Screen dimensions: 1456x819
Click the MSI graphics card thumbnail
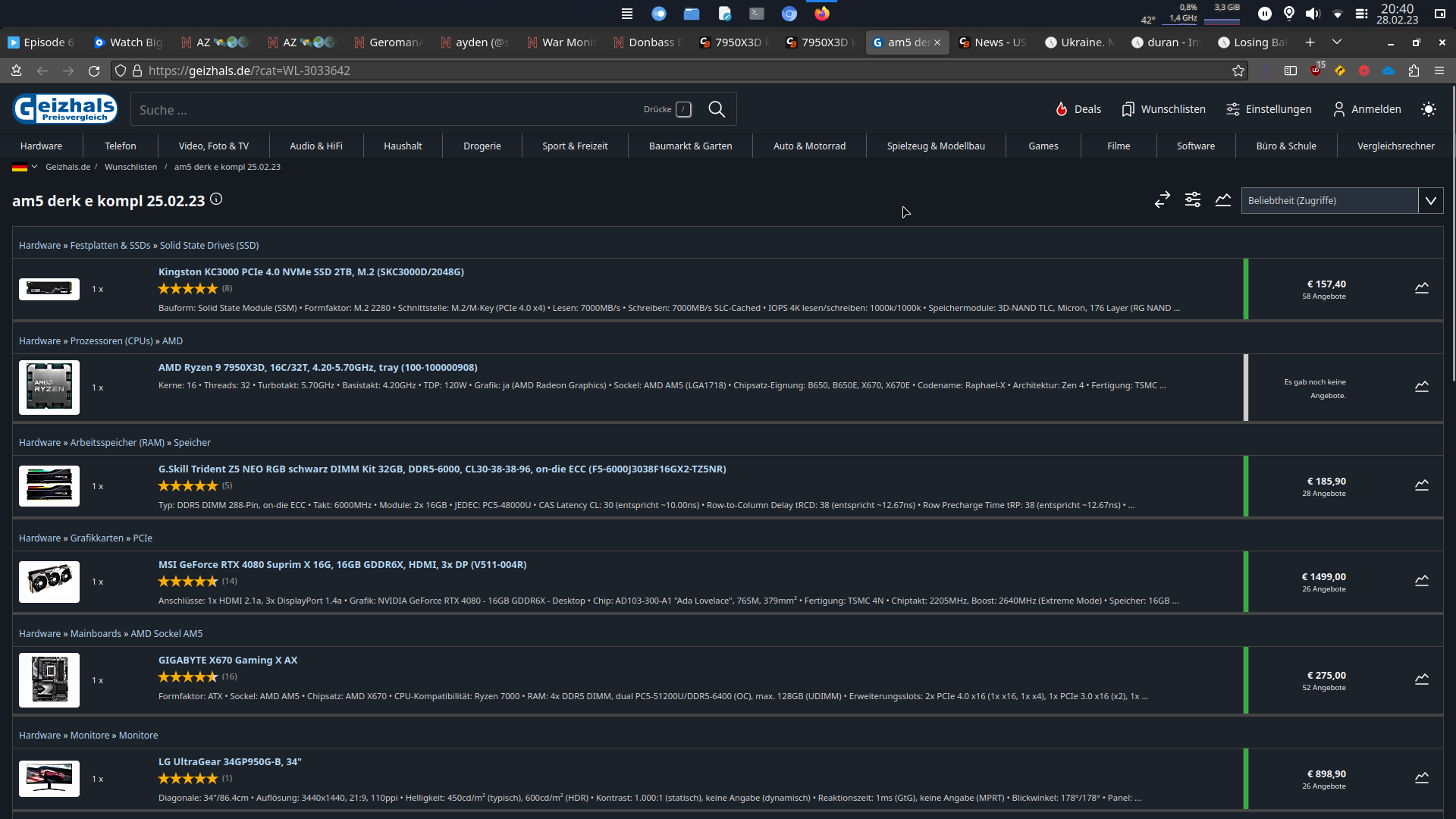[x=49, y=582]
